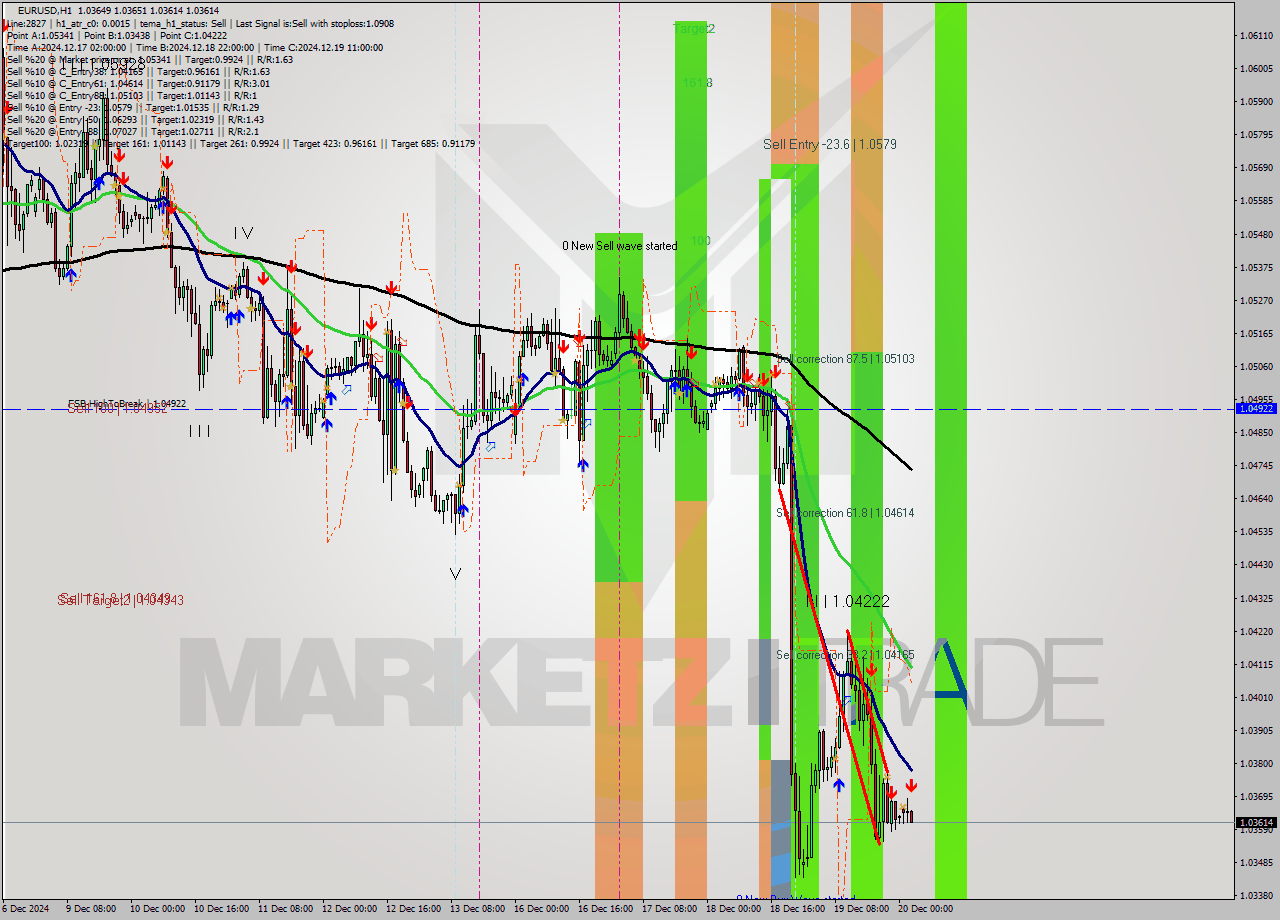Click the '6 Dec 2024' date on time axis
Screen dimensions: 1280x920
(x=24, y=909)
